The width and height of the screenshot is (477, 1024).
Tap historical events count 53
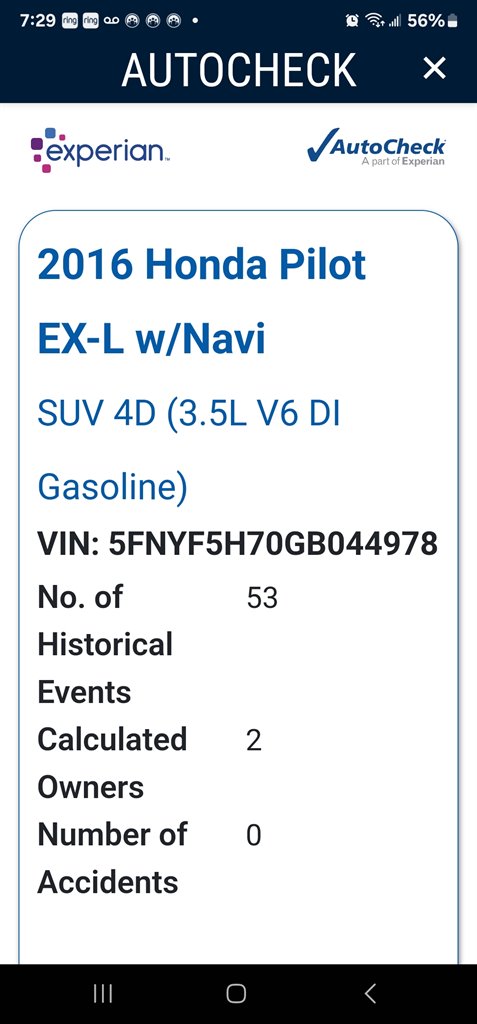(262, 598)
